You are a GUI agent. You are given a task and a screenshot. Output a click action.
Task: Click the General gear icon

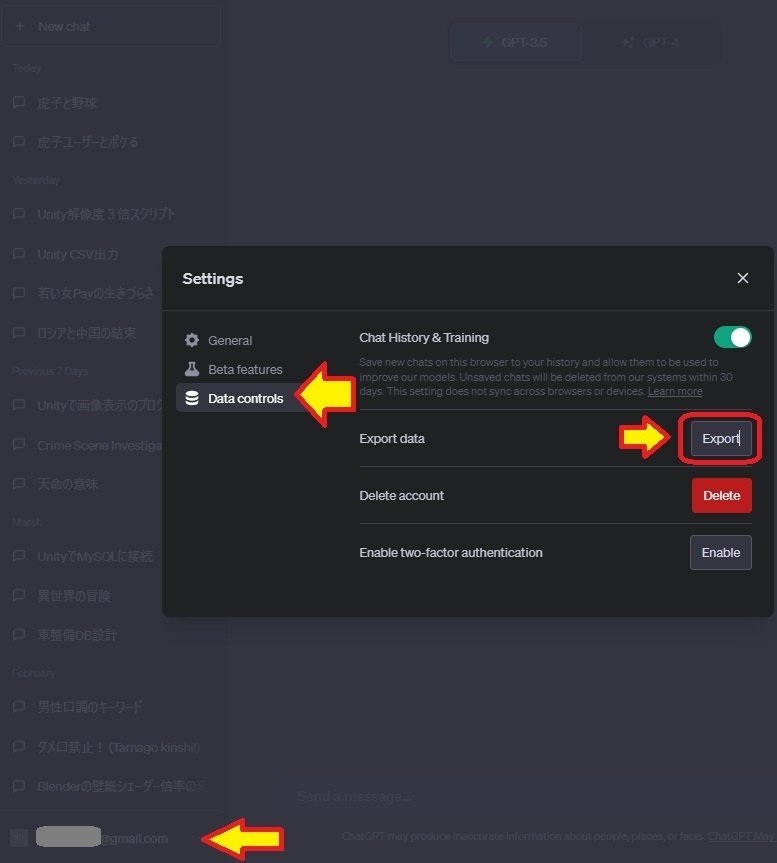191,340
